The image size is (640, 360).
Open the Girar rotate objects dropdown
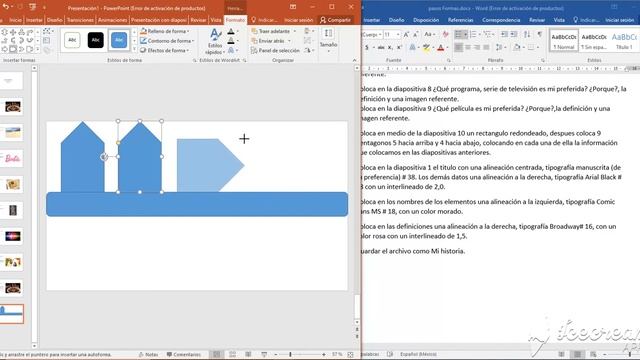pyautogui.click(x=308, y=50)
